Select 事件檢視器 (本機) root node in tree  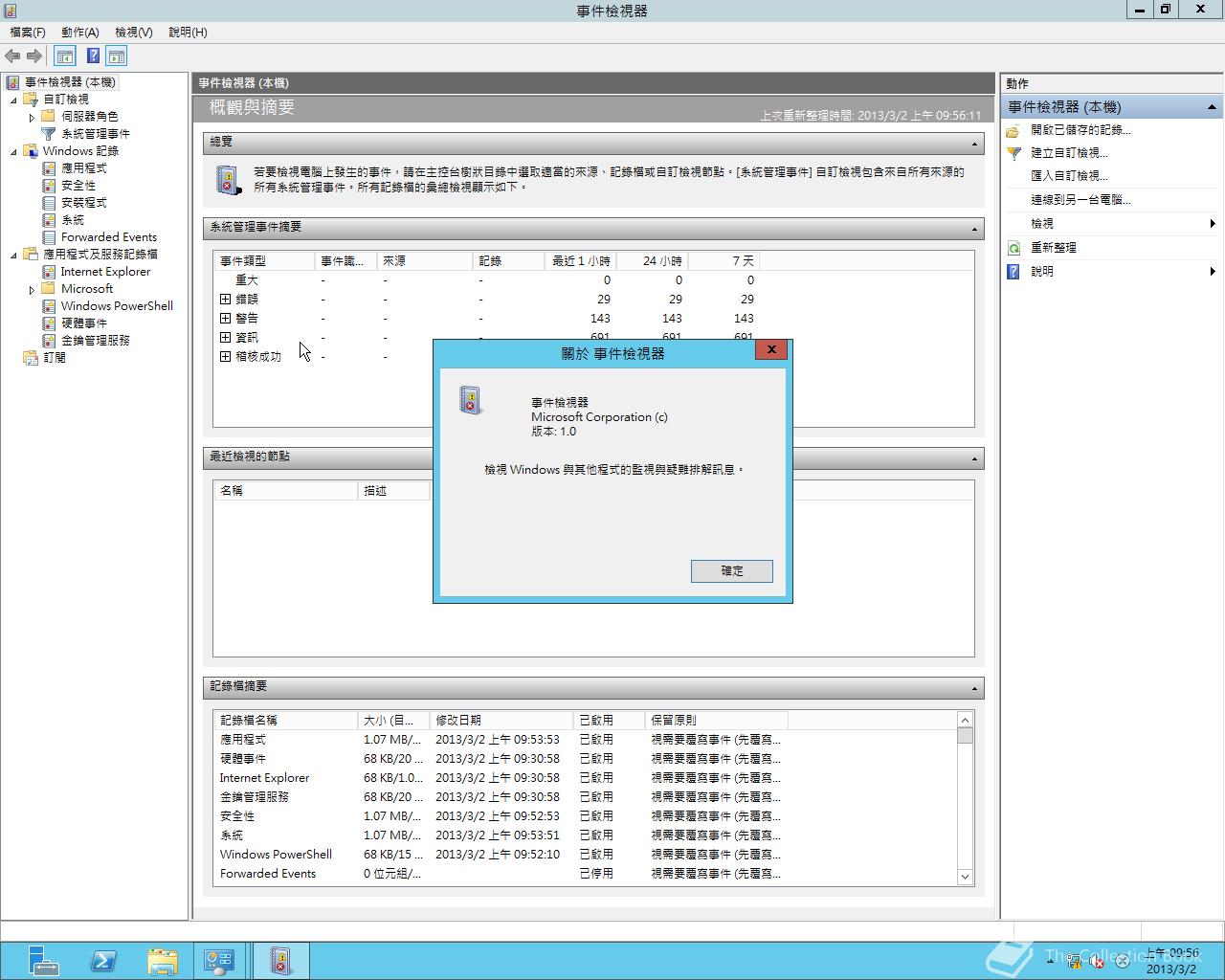coord(70,82)
